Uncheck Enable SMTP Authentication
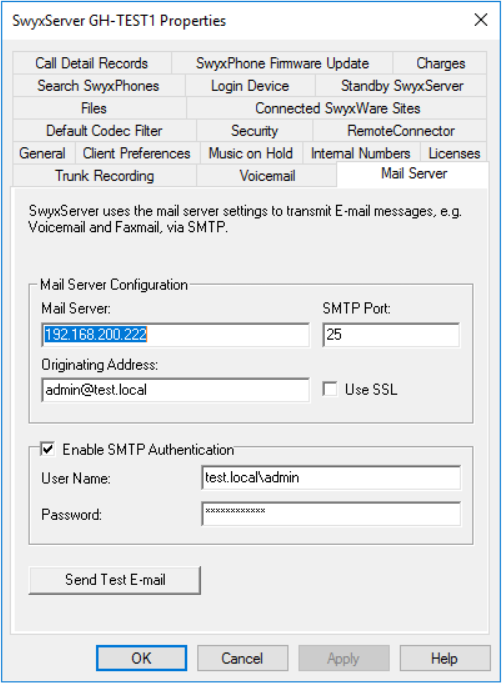This screenshot has width=503, height=685. pyautogui.click(x=48, y=449)
